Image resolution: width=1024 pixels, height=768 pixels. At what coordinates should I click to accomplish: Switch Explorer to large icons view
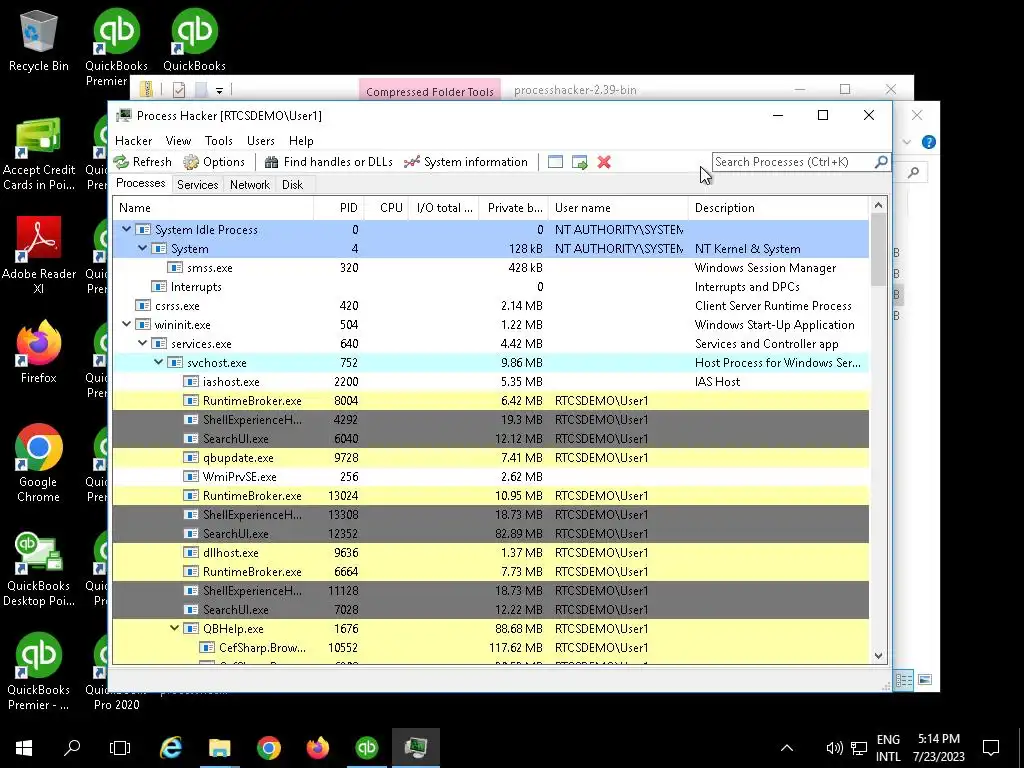[925, 680]
